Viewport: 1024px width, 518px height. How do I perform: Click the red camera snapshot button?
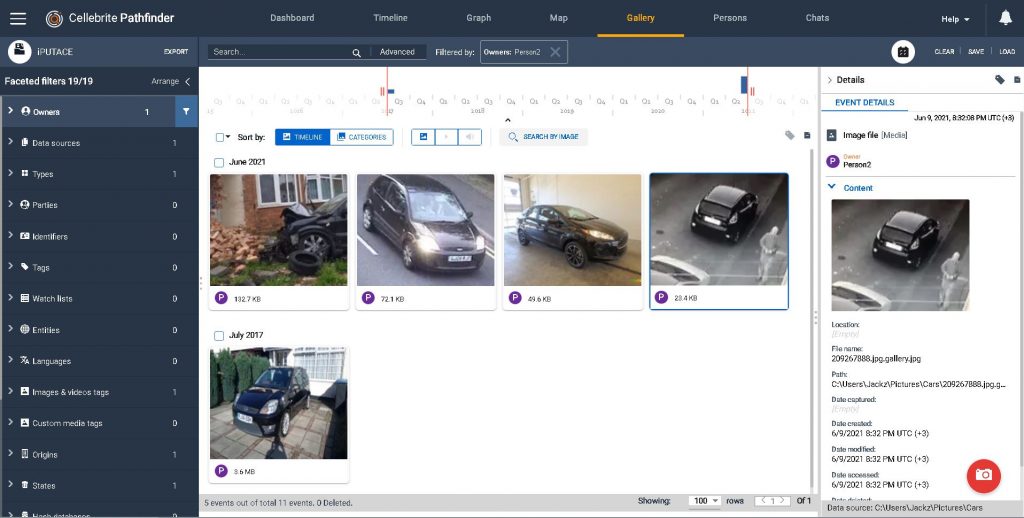[x=983, y=475]
